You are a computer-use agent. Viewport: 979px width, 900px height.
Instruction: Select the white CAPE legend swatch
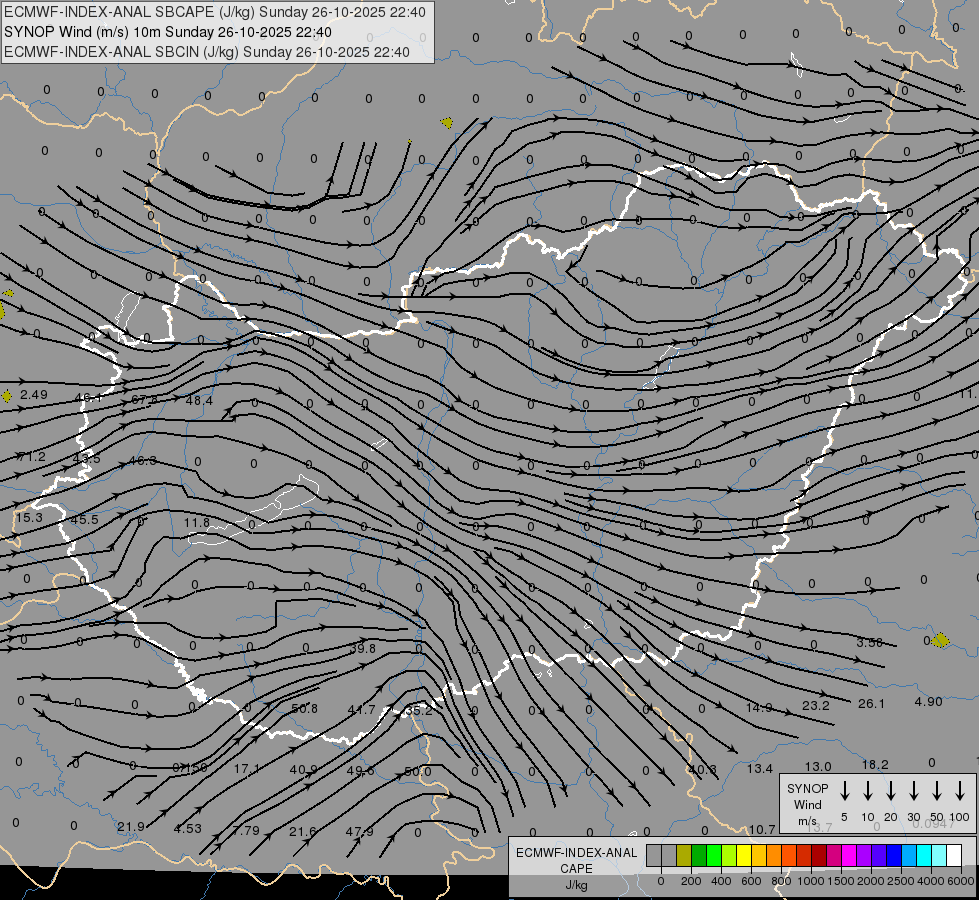(x=953, y=855)
